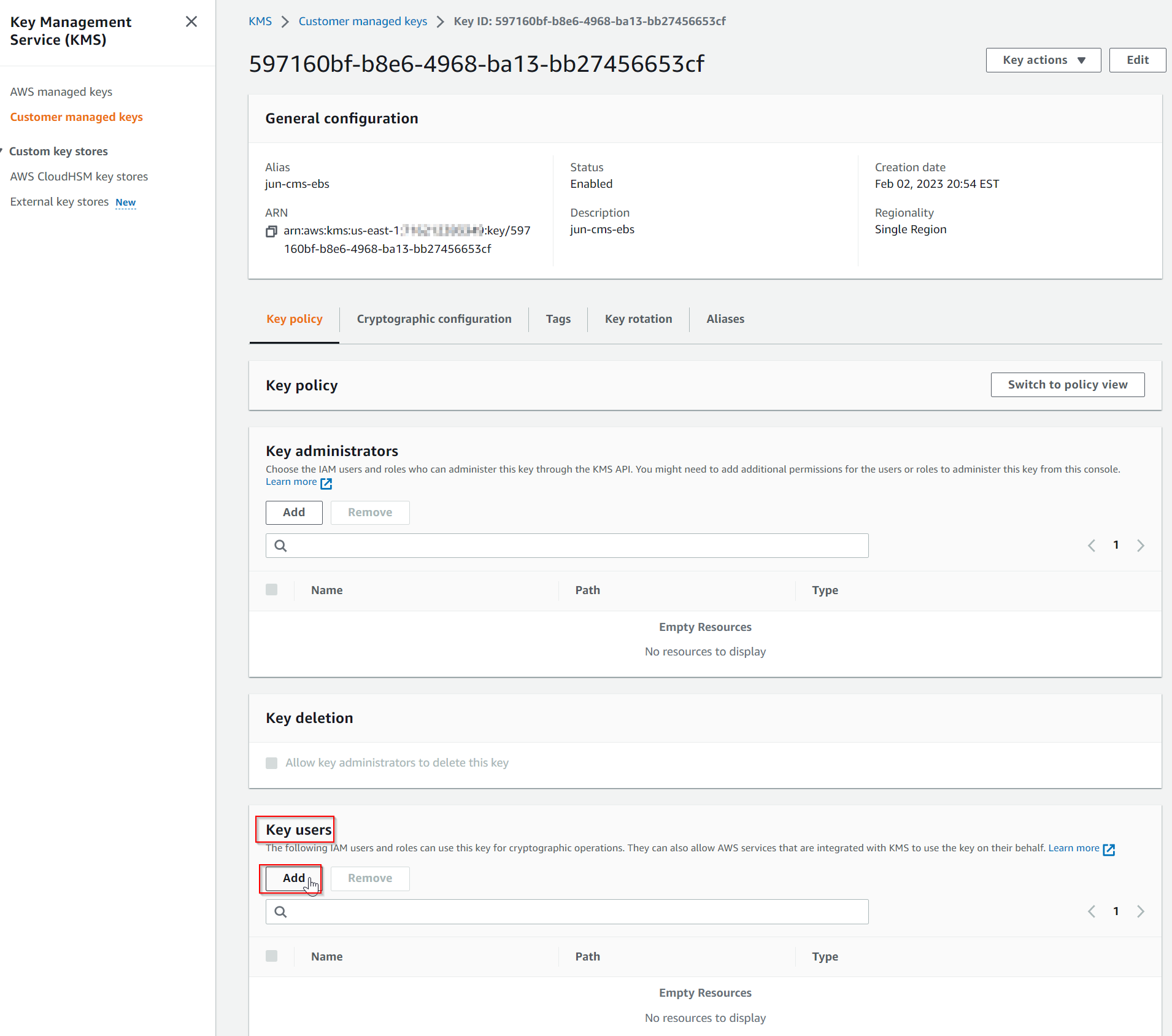
Task: Click the Edit button
Action: click(x=1137, y=60)
